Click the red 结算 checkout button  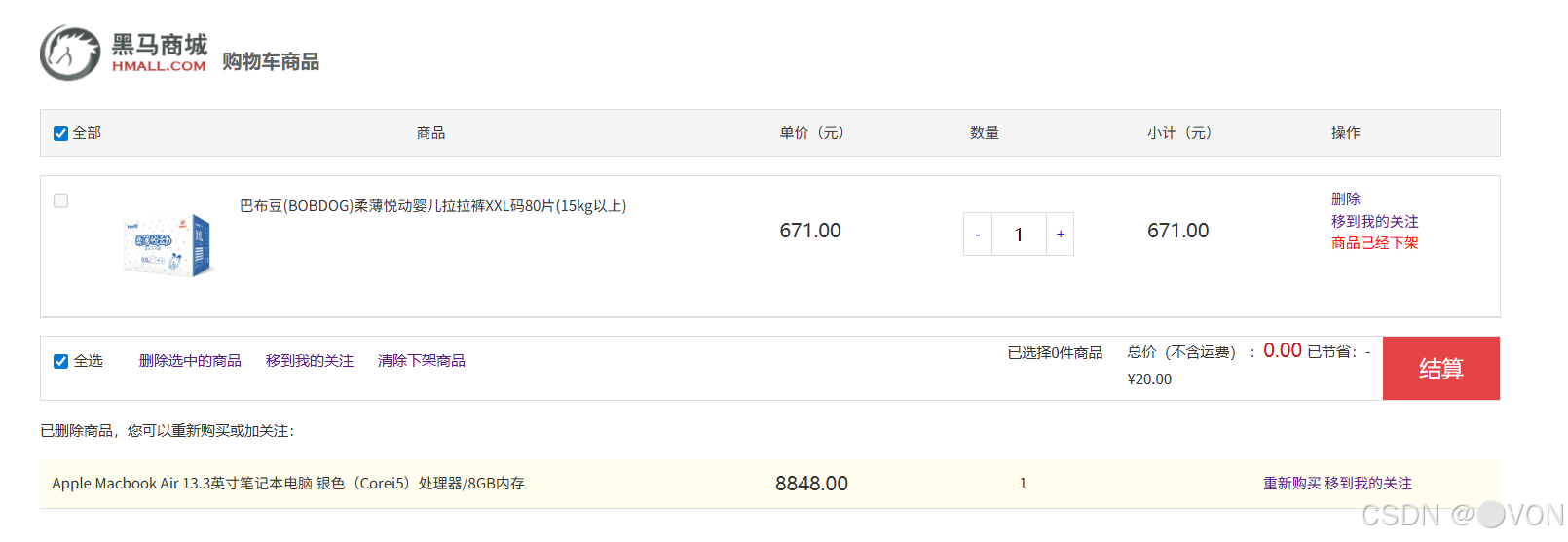(1441, 369)
